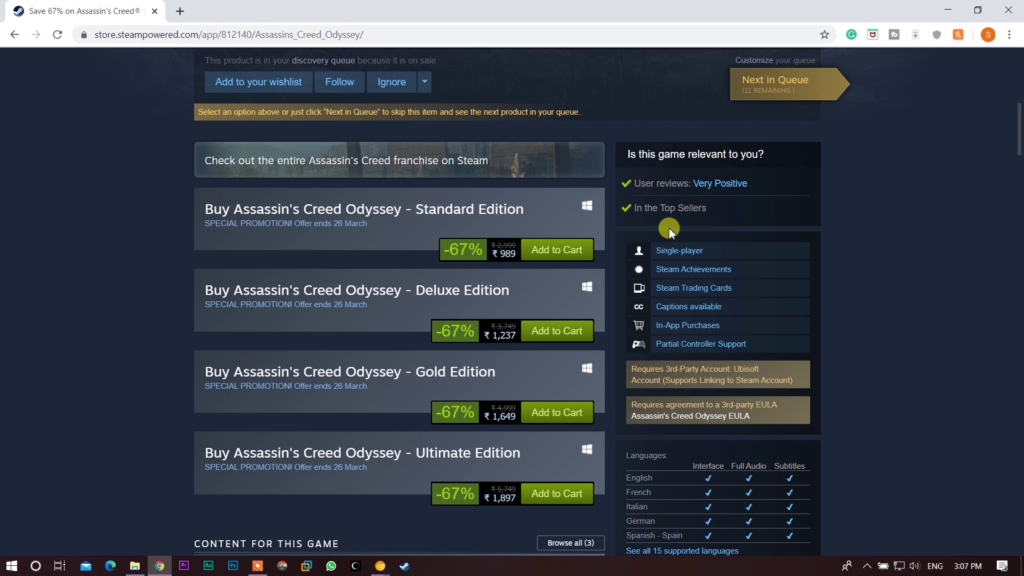This screenshot has height=576, width=1024.
Task: Open the Assassin's Creed Odyssey EULA link
Action: (690, 416)
